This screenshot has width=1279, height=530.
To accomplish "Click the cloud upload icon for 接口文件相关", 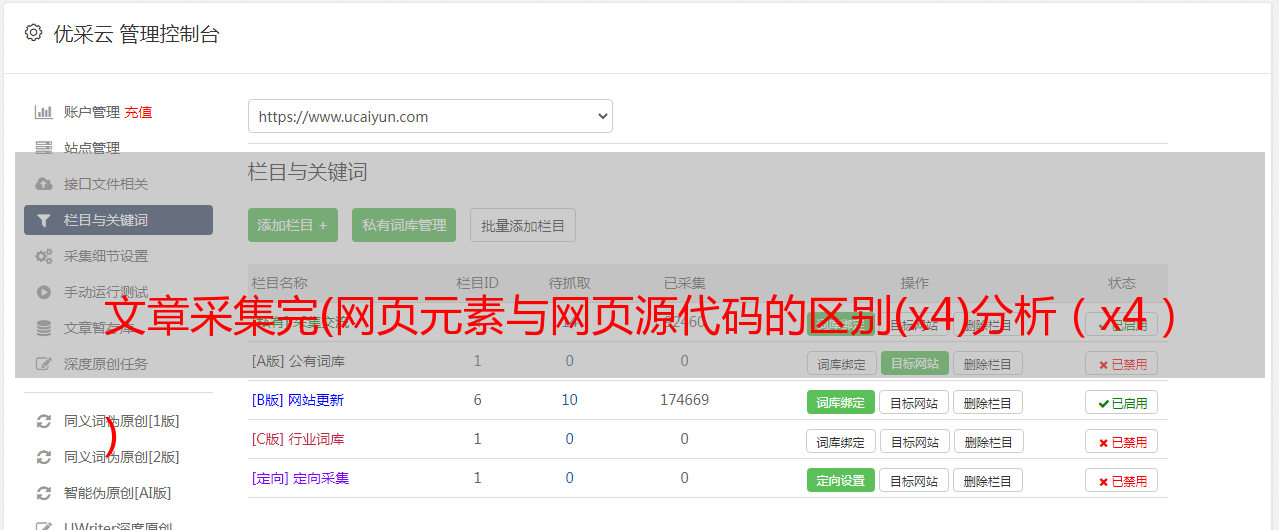I will tap(43, 184).
